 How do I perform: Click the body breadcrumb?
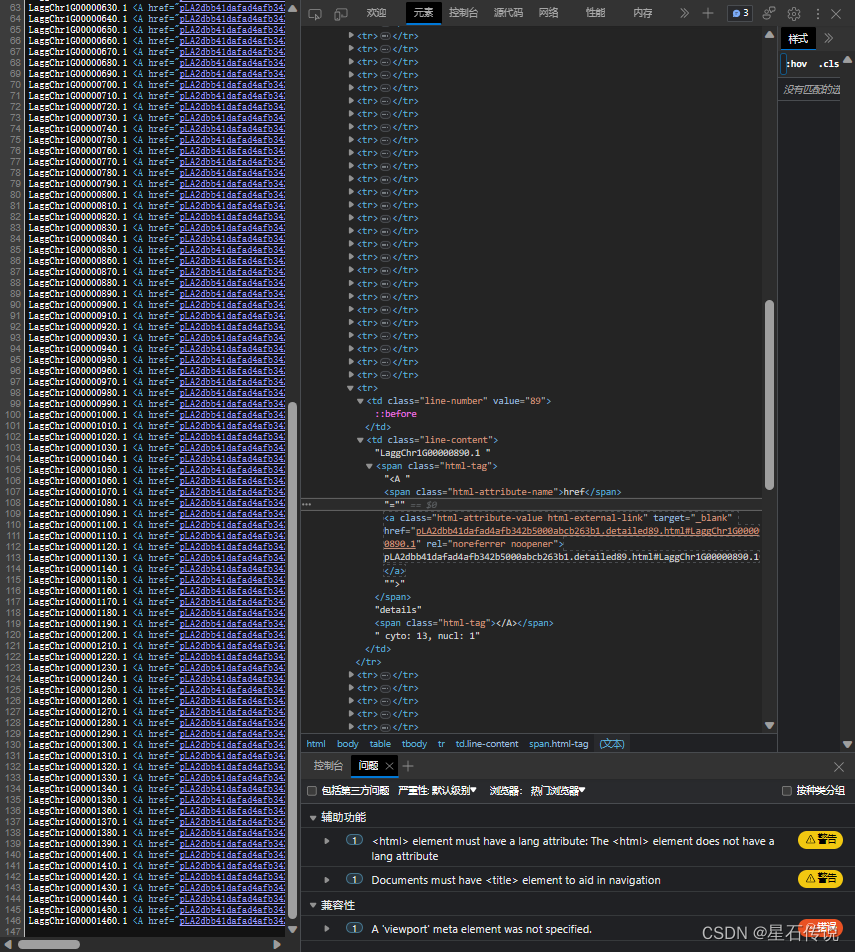(347, 744)
